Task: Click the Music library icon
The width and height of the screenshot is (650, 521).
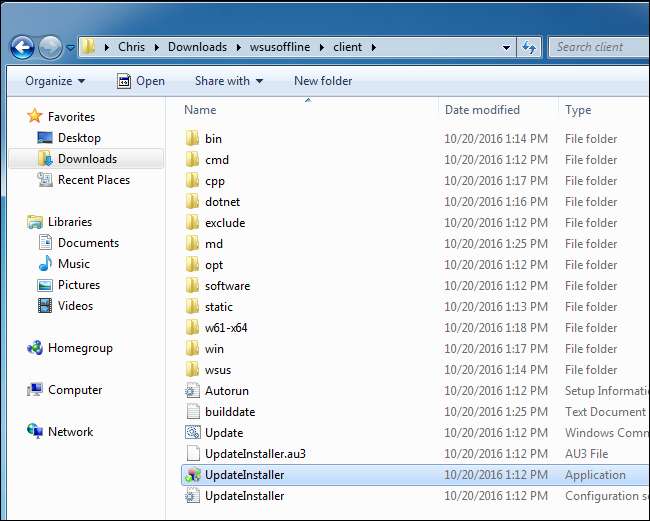Action: (45, 264)
